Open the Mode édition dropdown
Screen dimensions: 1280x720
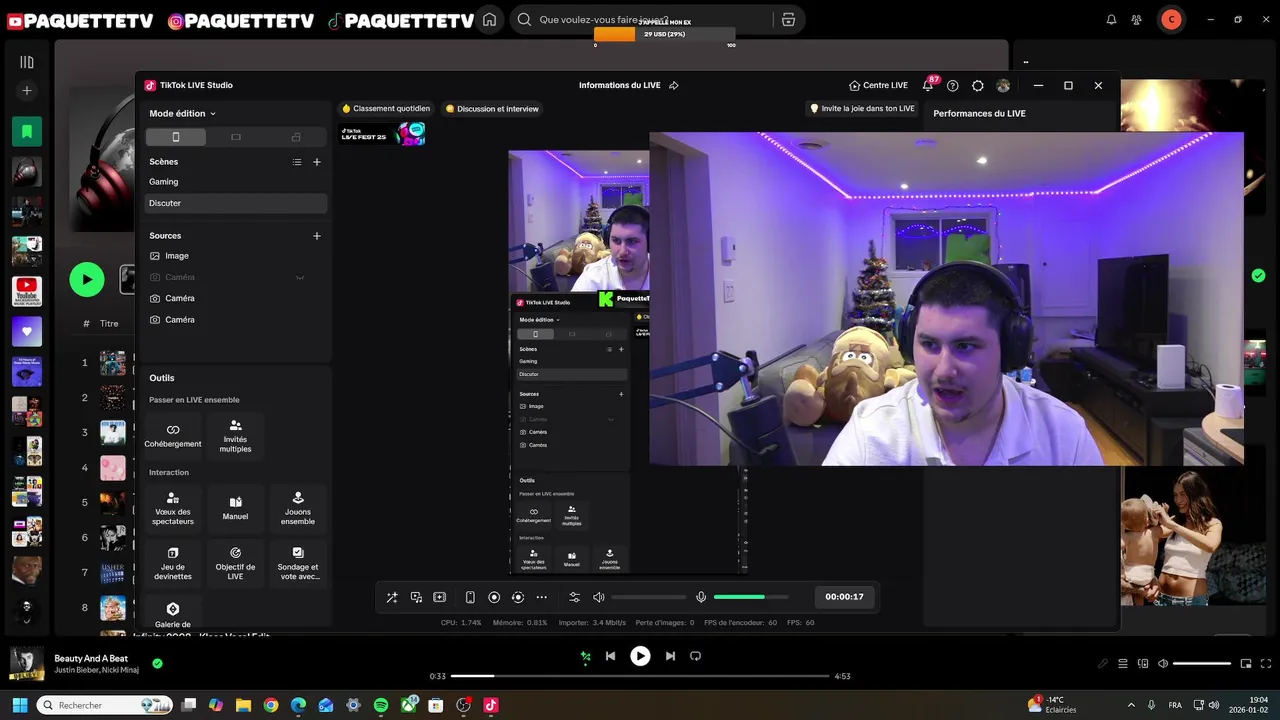click(183, 113)
